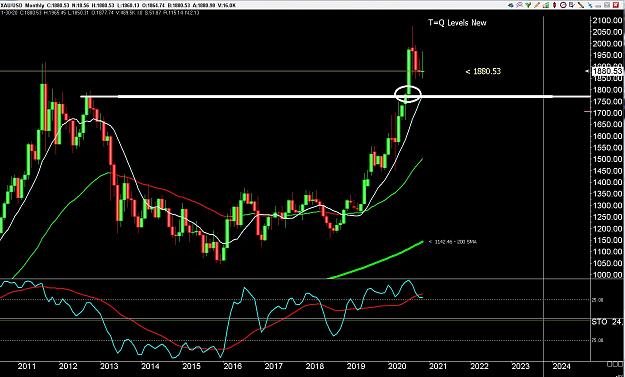Click the red diamond toolbar icon
625x377 pixels.
pyautogui.click(x=554, y=5)
